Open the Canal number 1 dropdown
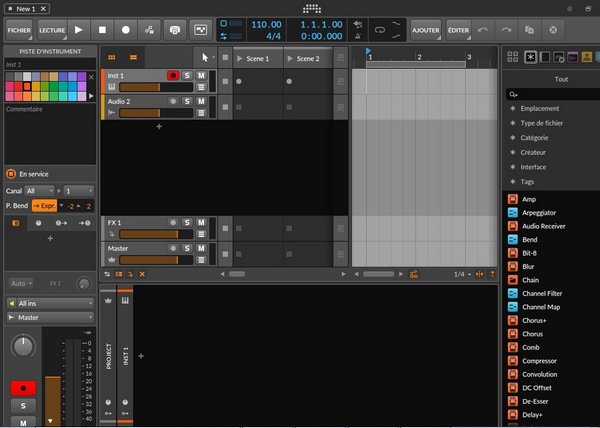The height and width of the screenshot is (428, 600). (x=79, y=191)
